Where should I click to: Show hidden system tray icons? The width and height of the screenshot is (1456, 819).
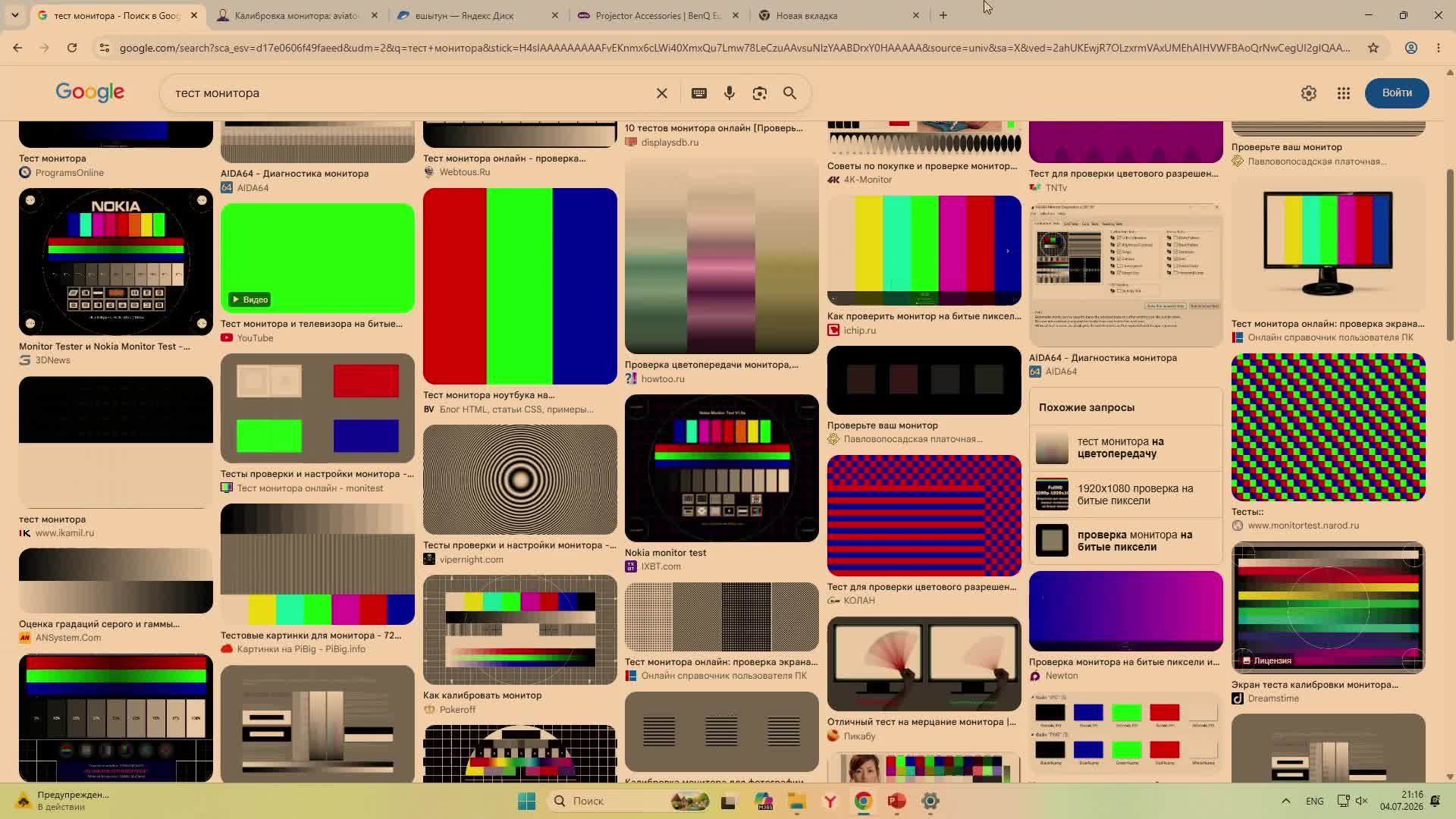pos(1285,801)
